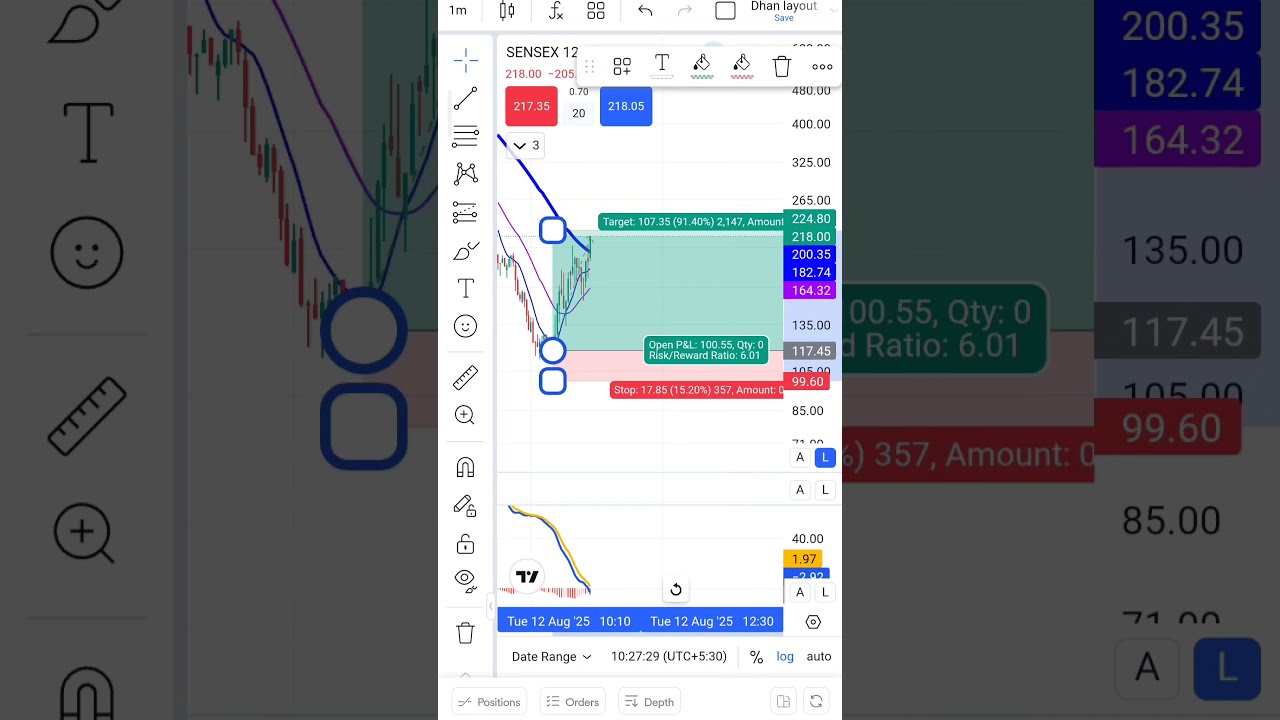This screenshot has width=1280, height=720.
Task: Undo the last chart action
Action: click(645, 11)
